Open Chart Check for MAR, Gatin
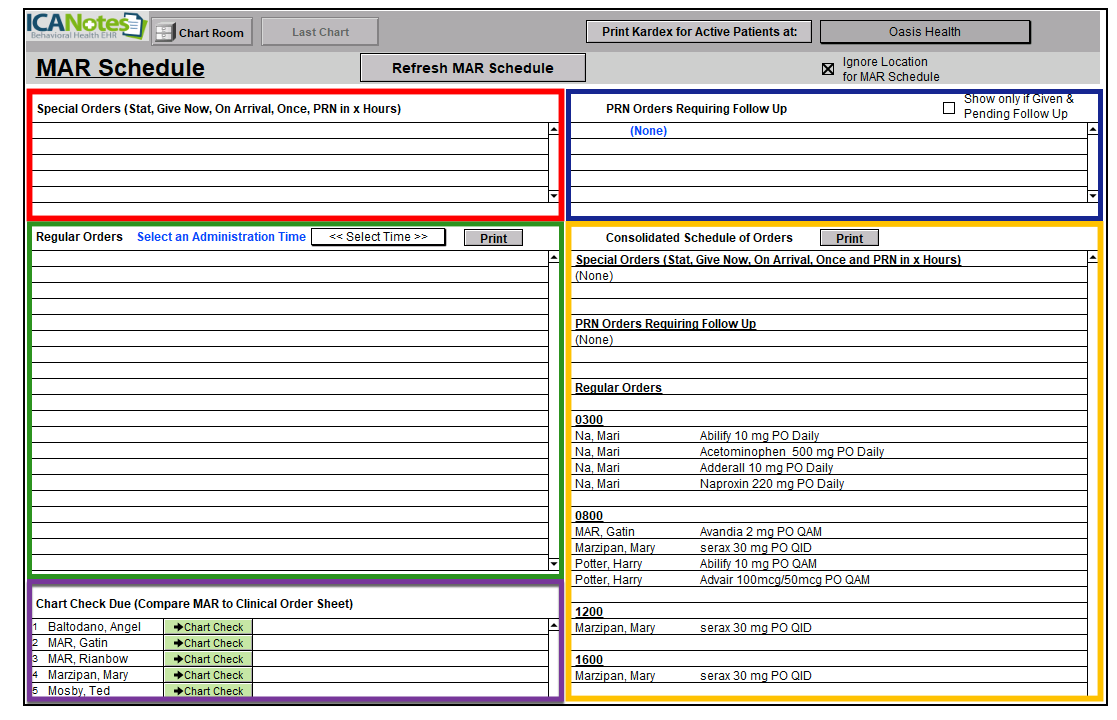This screenshot has height=720, width=1117. pyautogui.click(x=208, y=643)
